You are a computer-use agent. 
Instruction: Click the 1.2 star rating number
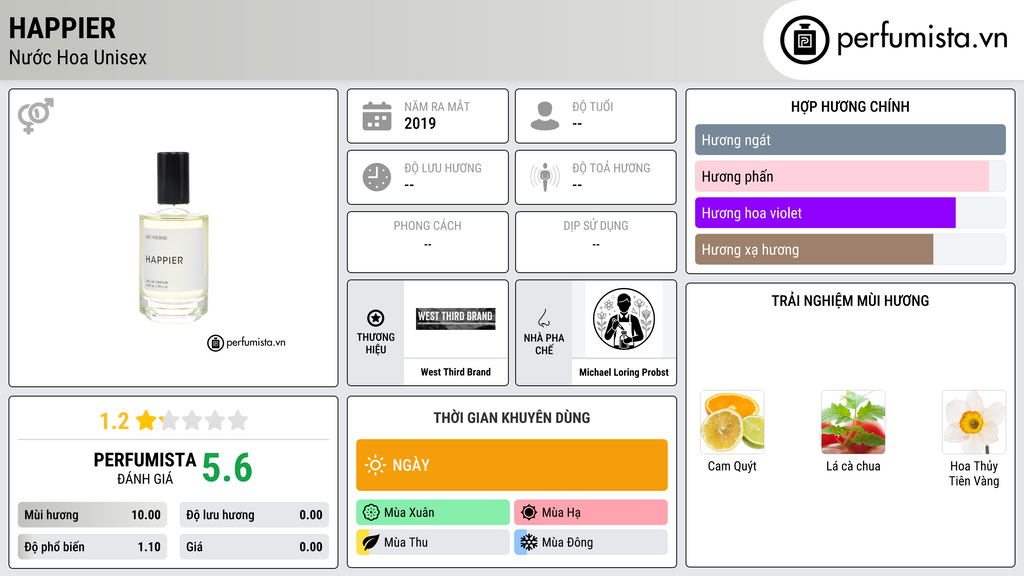pyautogui.click(x=114, y=421)
